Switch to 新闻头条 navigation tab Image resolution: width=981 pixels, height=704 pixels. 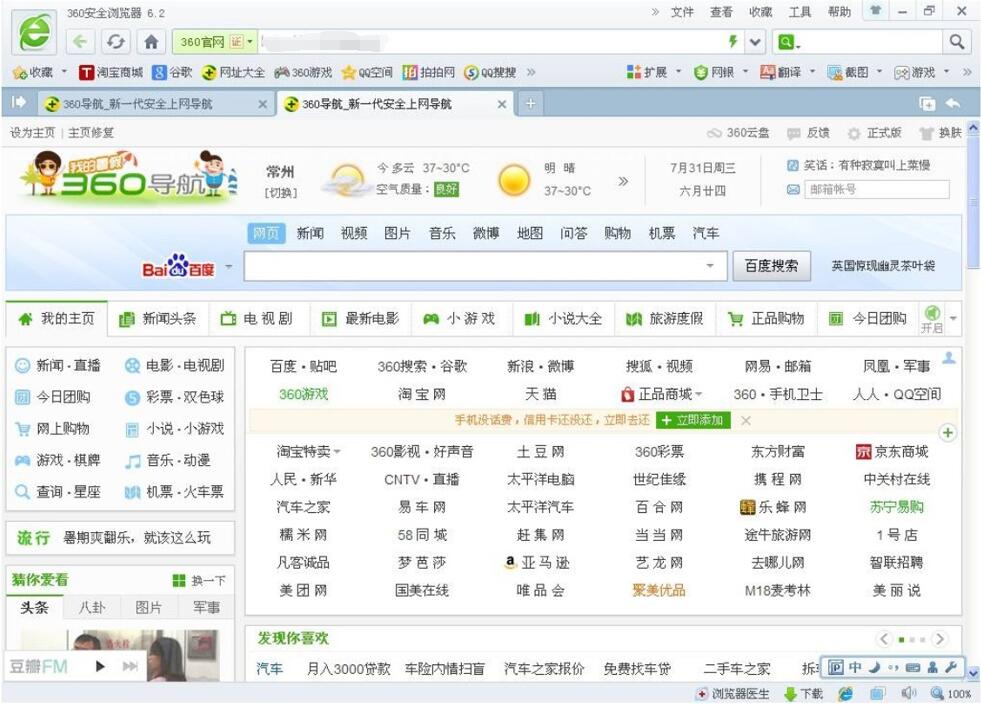(158, 319)
